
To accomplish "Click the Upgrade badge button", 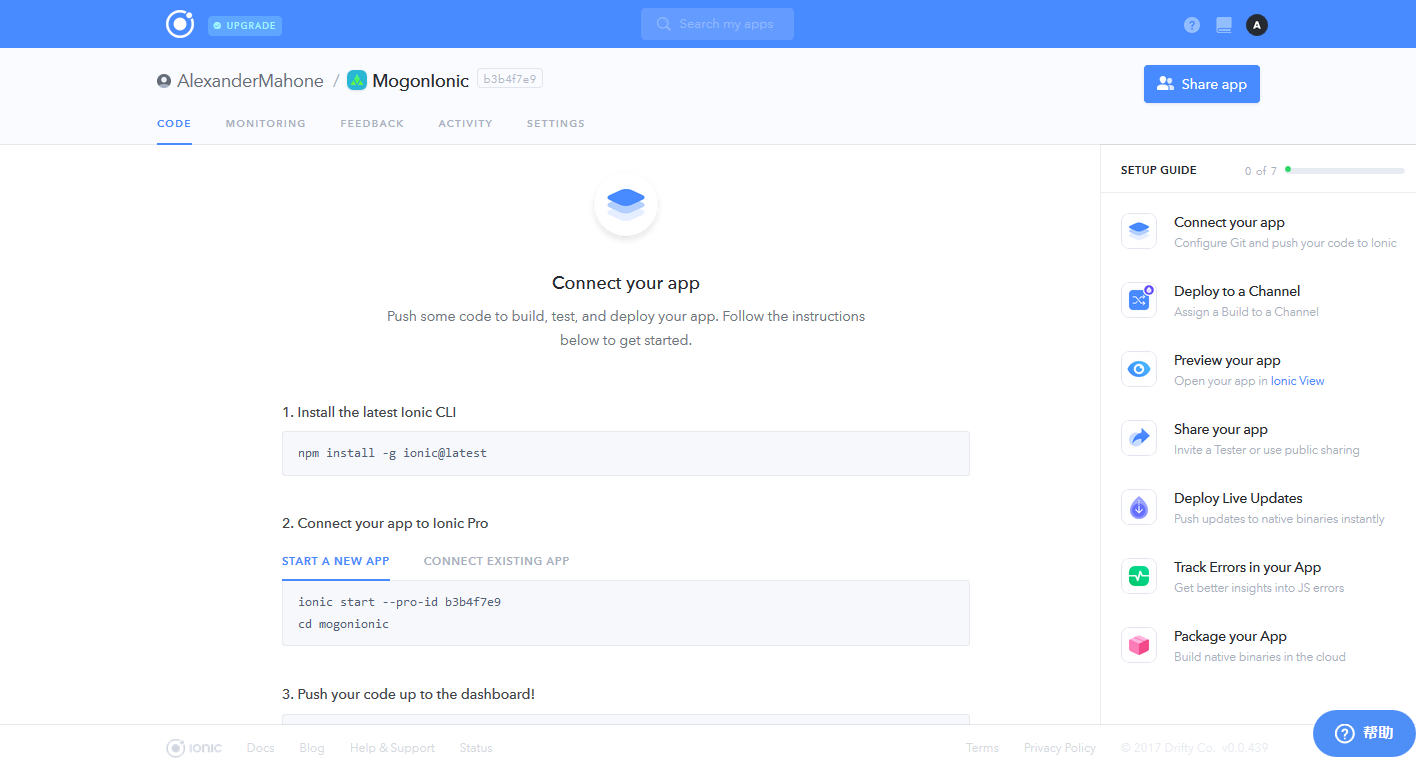I will [245, 25].
